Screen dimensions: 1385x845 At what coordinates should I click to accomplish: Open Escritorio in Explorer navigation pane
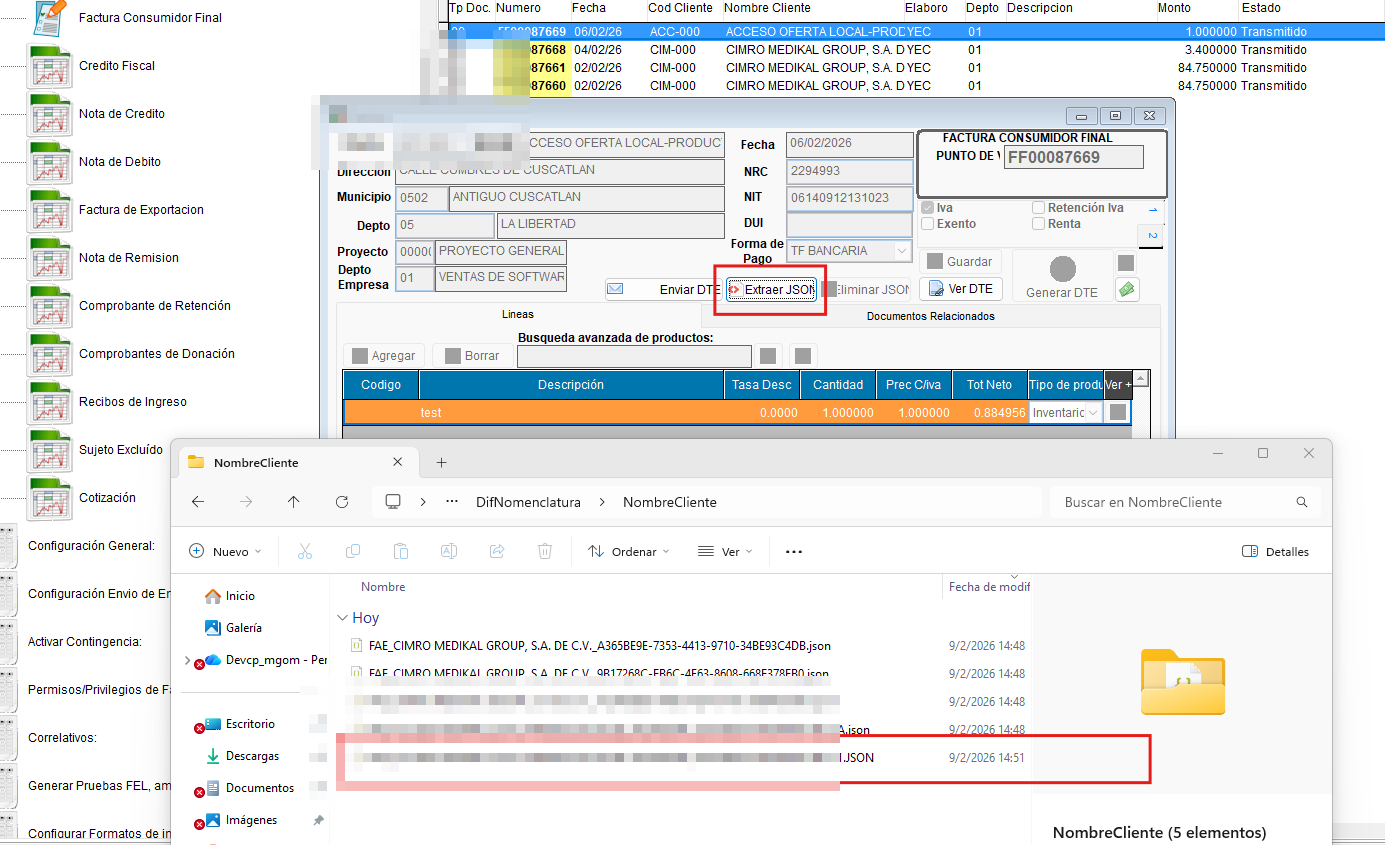250,724
